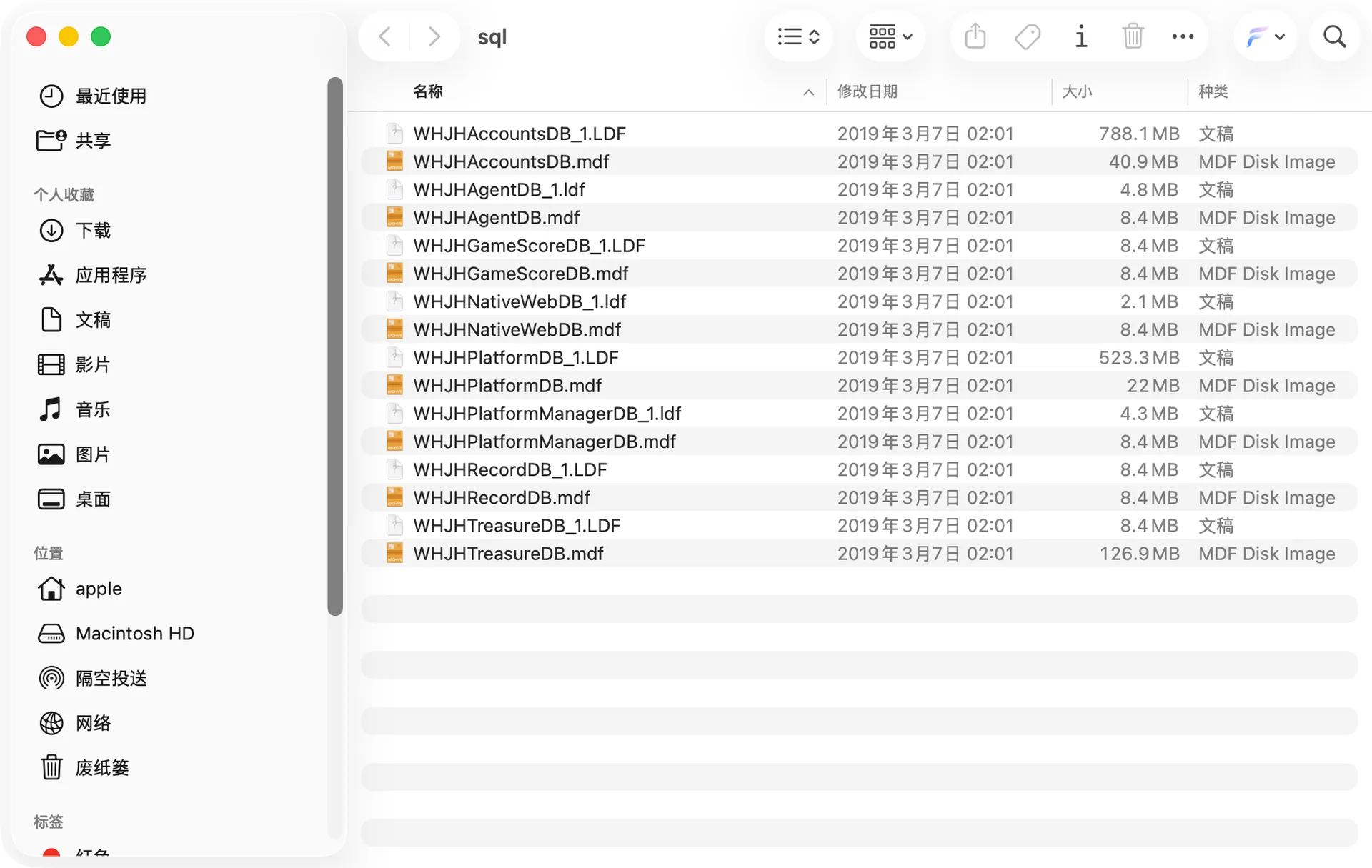Click the 文稿 sidebar document icon

tap(51, 320)
